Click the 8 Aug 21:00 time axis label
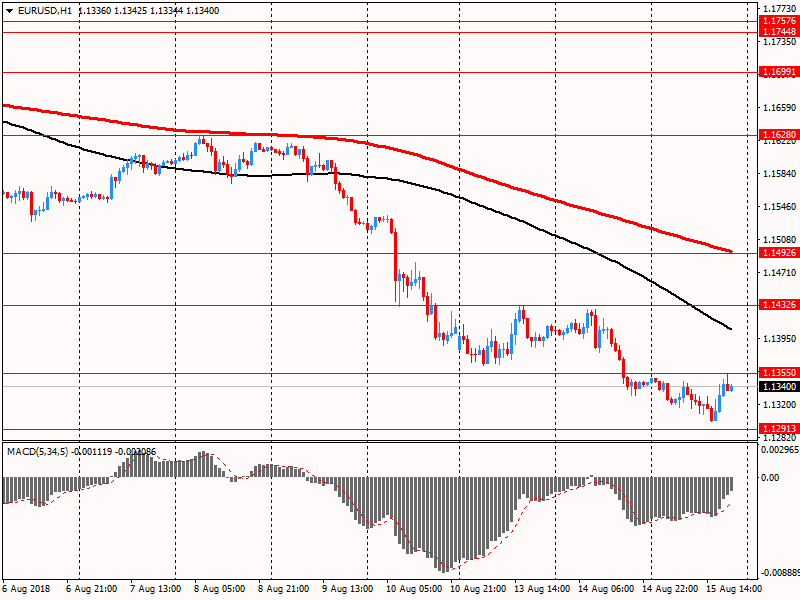This screenshot has height=600, width=800. pyautogui.click(x=284, y=589)
